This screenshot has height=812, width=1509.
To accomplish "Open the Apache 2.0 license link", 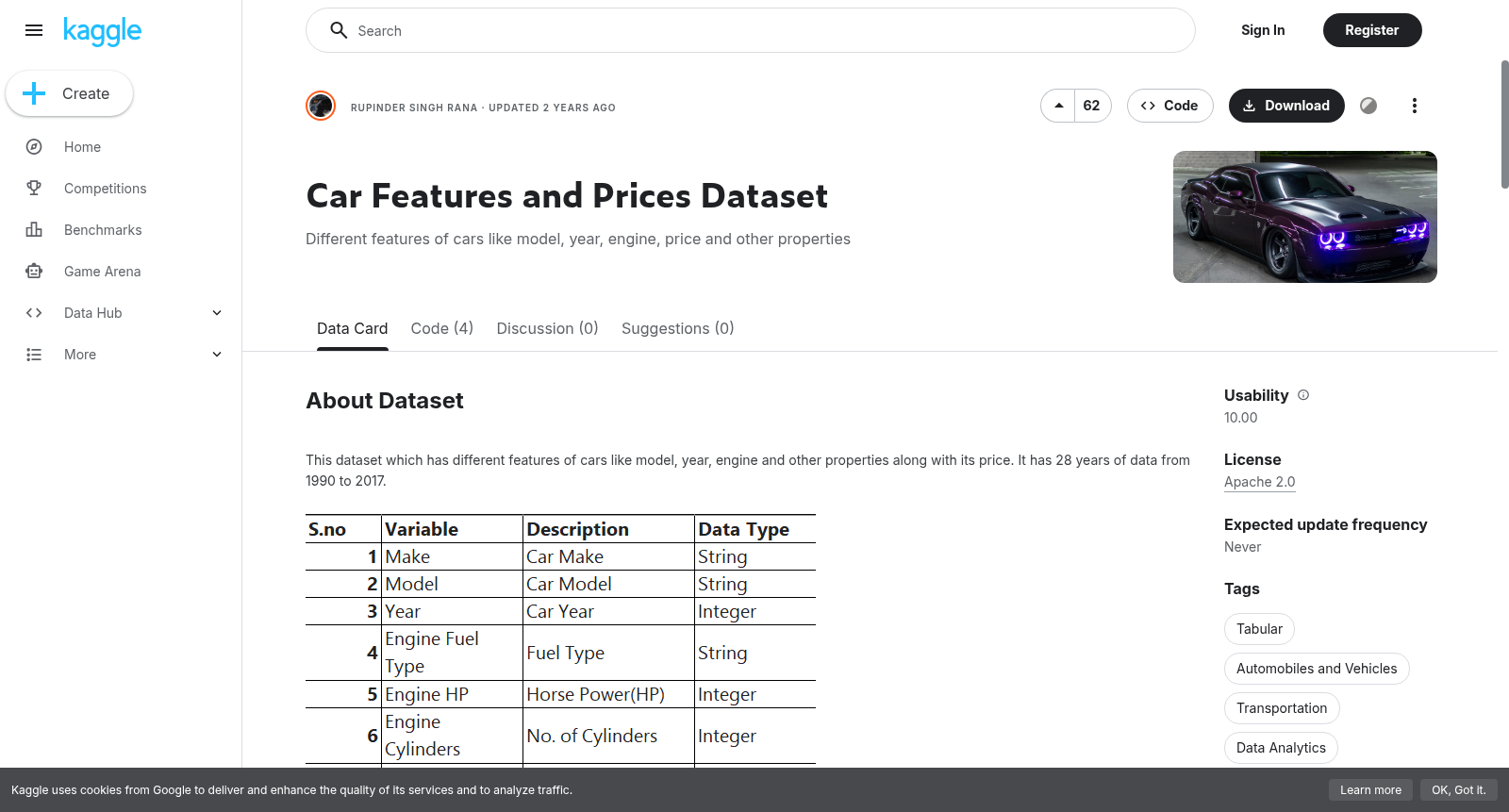I will (x=1260, y=482).
